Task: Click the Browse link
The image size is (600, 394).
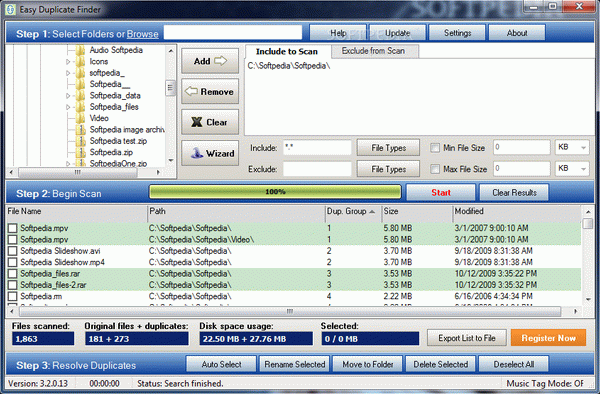Action: pos(142,34)
